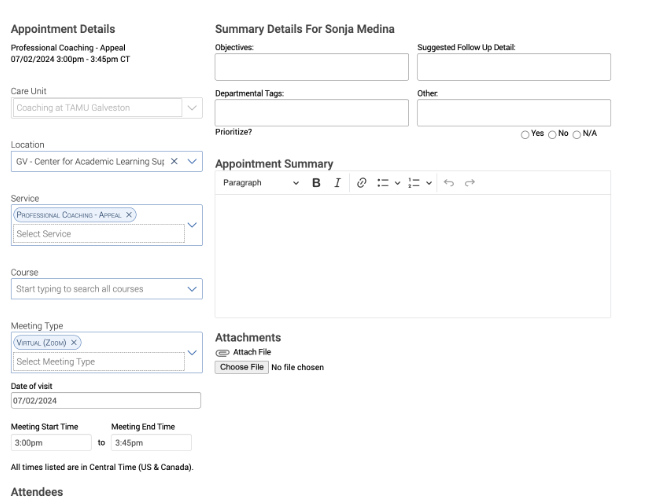
Task: Remove Professional Coaching - Appeal service tag
Action: click(129, 215)
